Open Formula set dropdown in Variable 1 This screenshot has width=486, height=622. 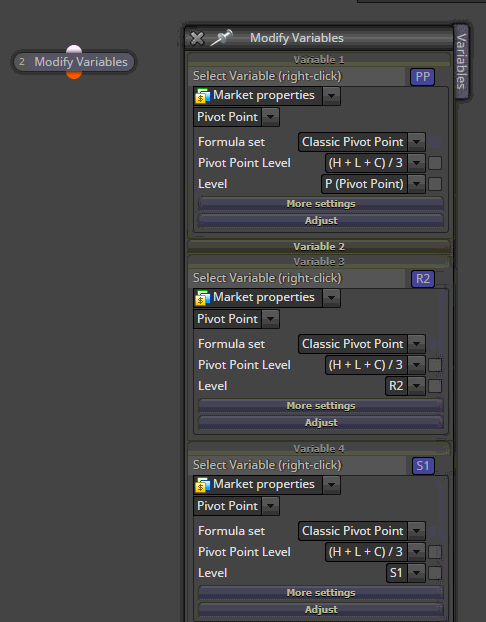coord(417,142)
